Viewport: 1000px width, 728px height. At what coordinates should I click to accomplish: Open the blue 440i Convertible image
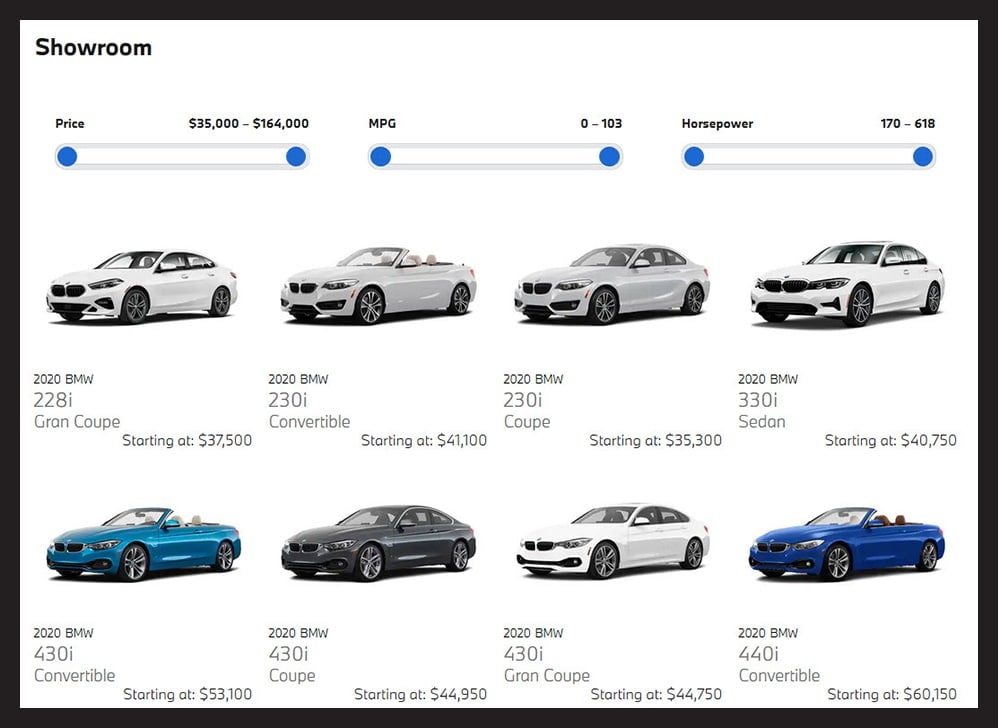coord(847,544)
